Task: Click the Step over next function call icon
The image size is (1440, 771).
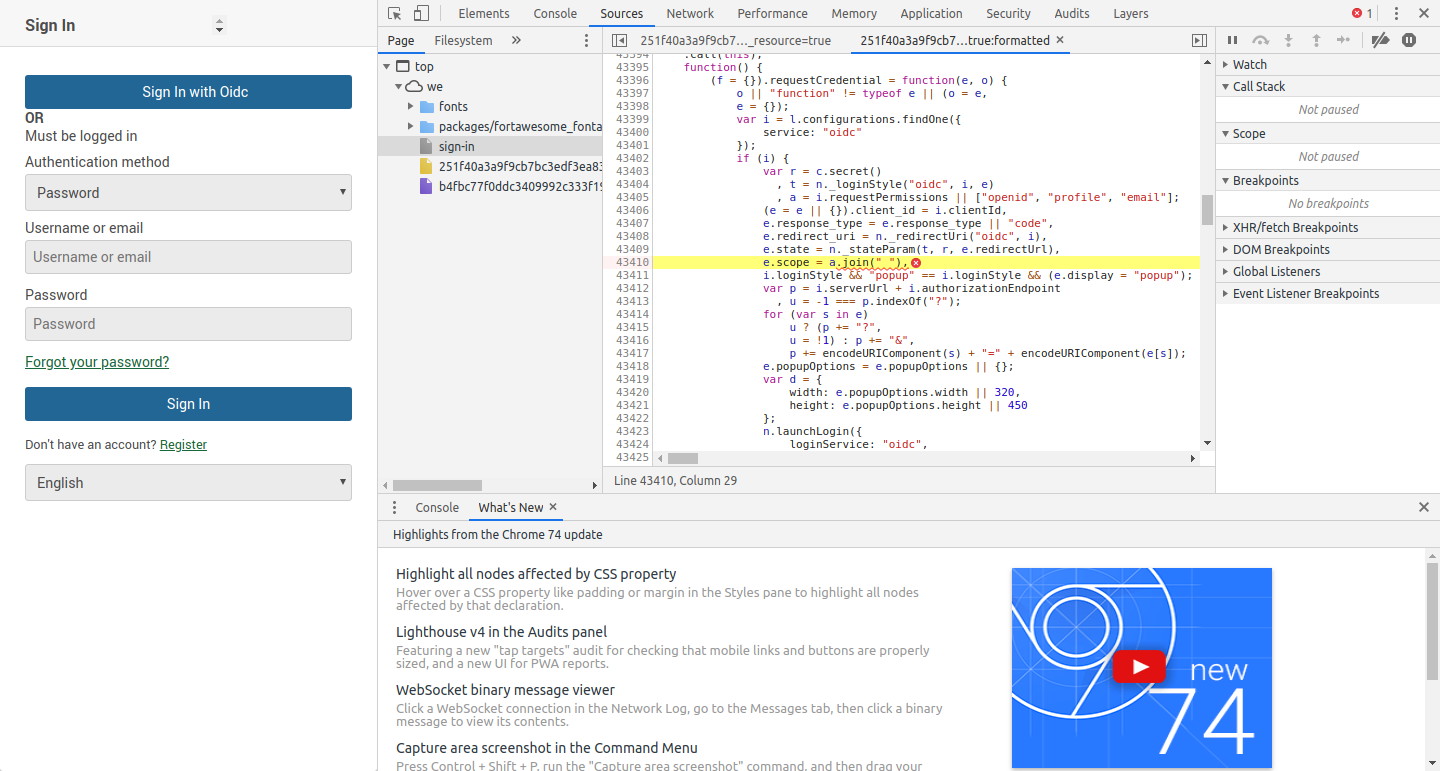Action: pyautogui.click(x=1260, y=40)
